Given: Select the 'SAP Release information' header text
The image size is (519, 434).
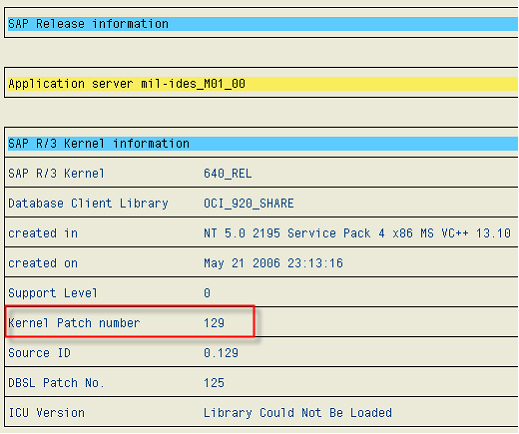Looking at the screenshot, I should 88,24.
